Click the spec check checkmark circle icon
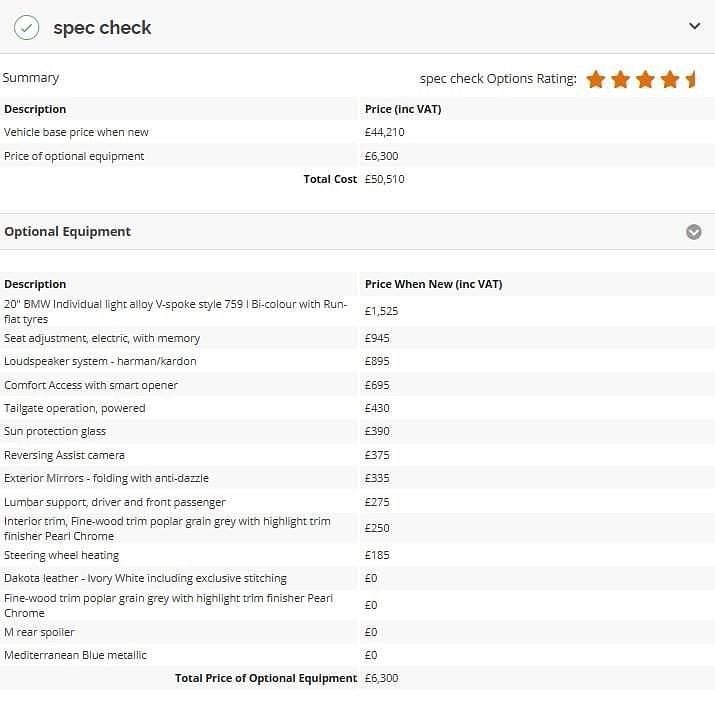The image size is (715, 710). [26, 27]
